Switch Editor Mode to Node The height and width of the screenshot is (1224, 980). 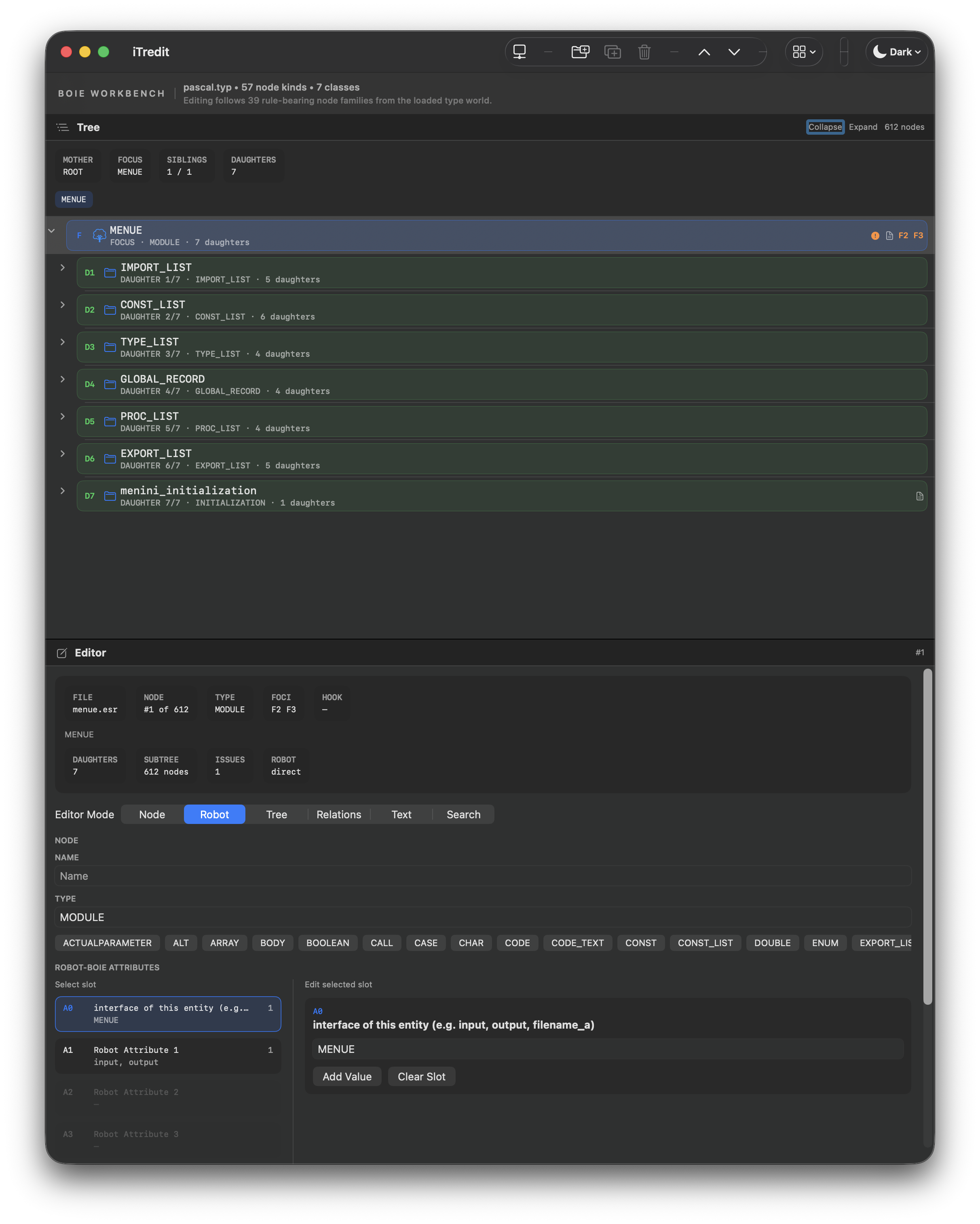click(x=151, y=814)
